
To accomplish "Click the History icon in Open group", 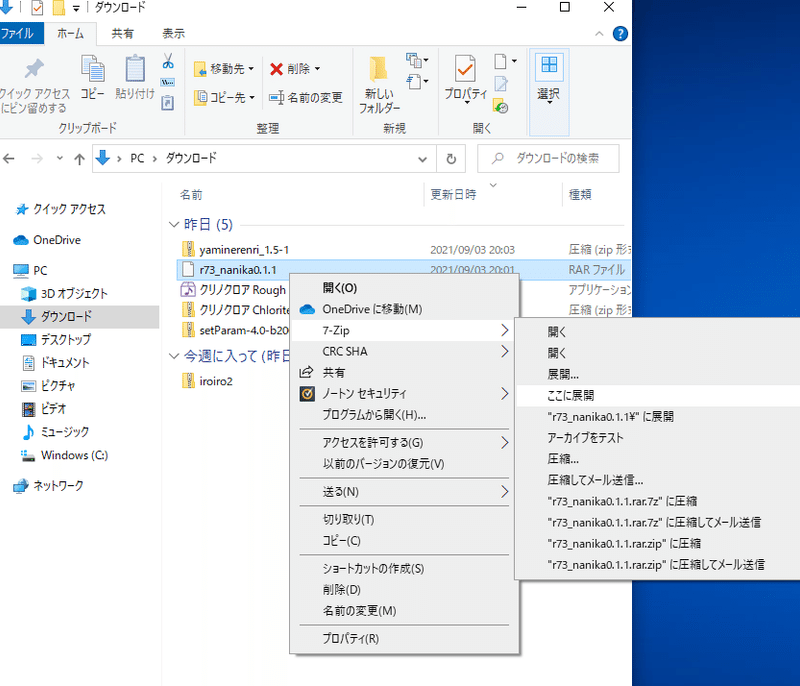I will [x=501, y=106].
